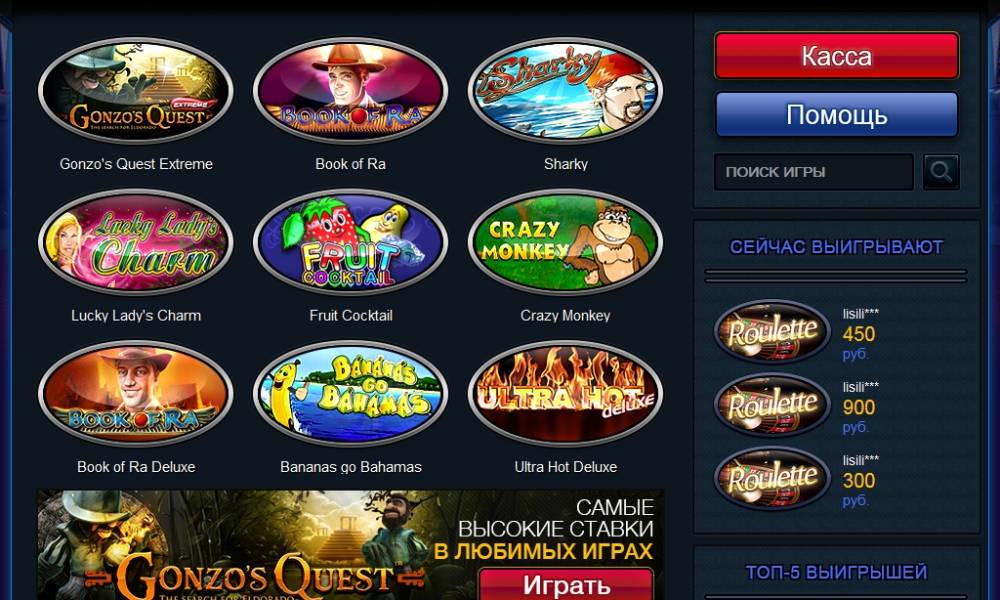Screen dimensions: 1000x600
Task: Open the Lucky Lady's Charm game icon
Action: (x=135, y=242)
